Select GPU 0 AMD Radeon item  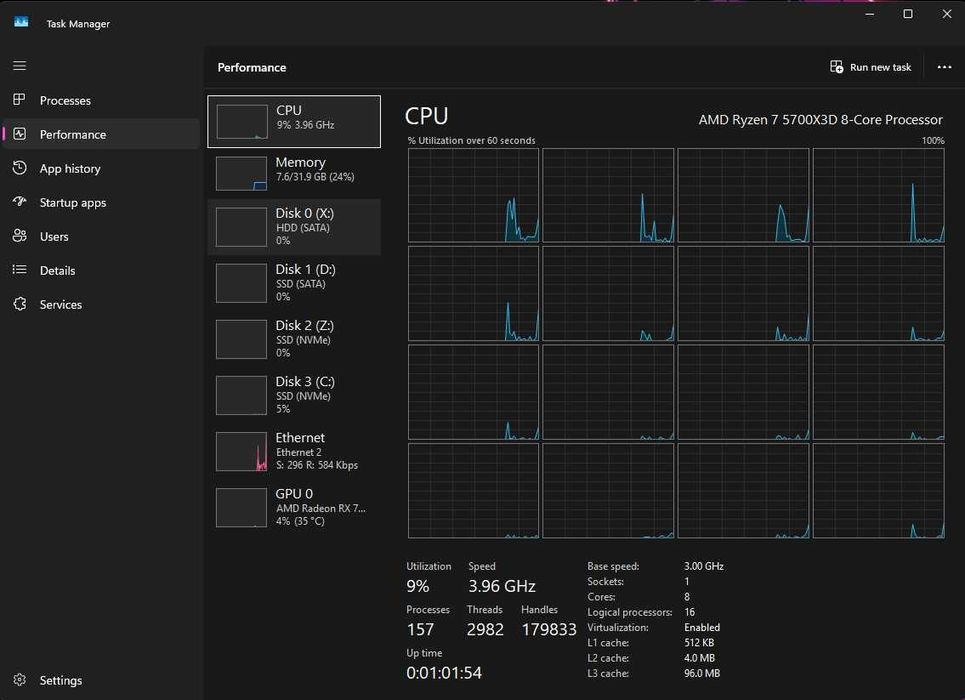click(x=294, y=507)
